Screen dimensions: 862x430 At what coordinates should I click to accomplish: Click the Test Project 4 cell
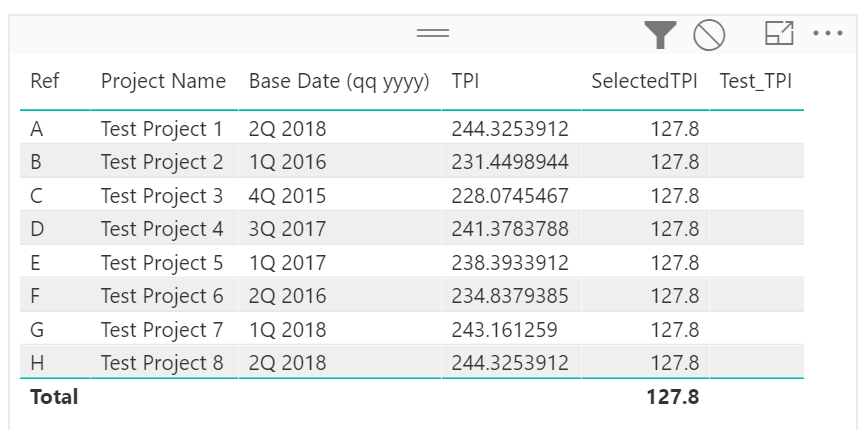[x=162, y=229]
